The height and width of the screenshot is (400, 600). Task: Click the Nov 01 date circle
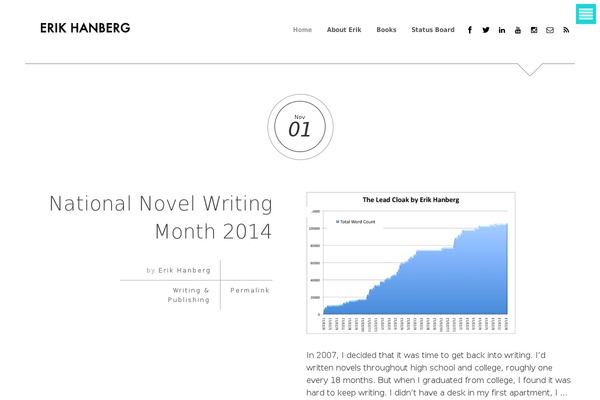[300, 127]
